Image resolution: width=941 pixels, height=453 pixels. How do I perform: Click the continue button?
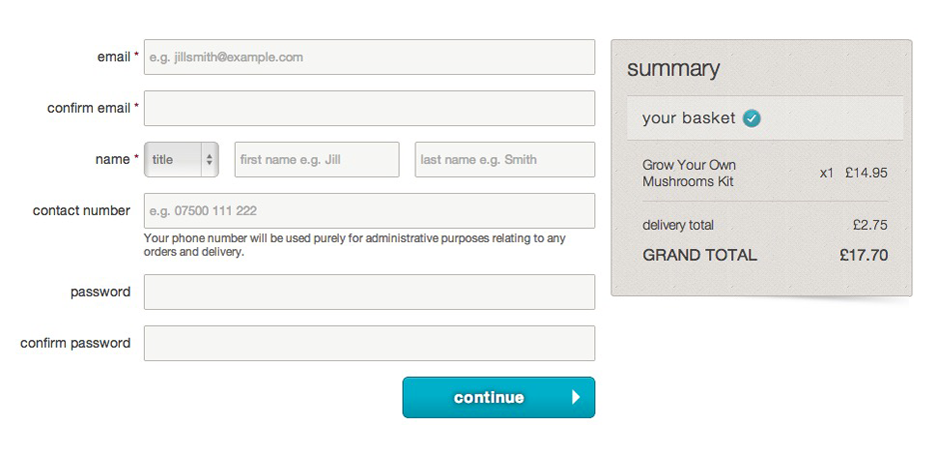click(499, 397)
